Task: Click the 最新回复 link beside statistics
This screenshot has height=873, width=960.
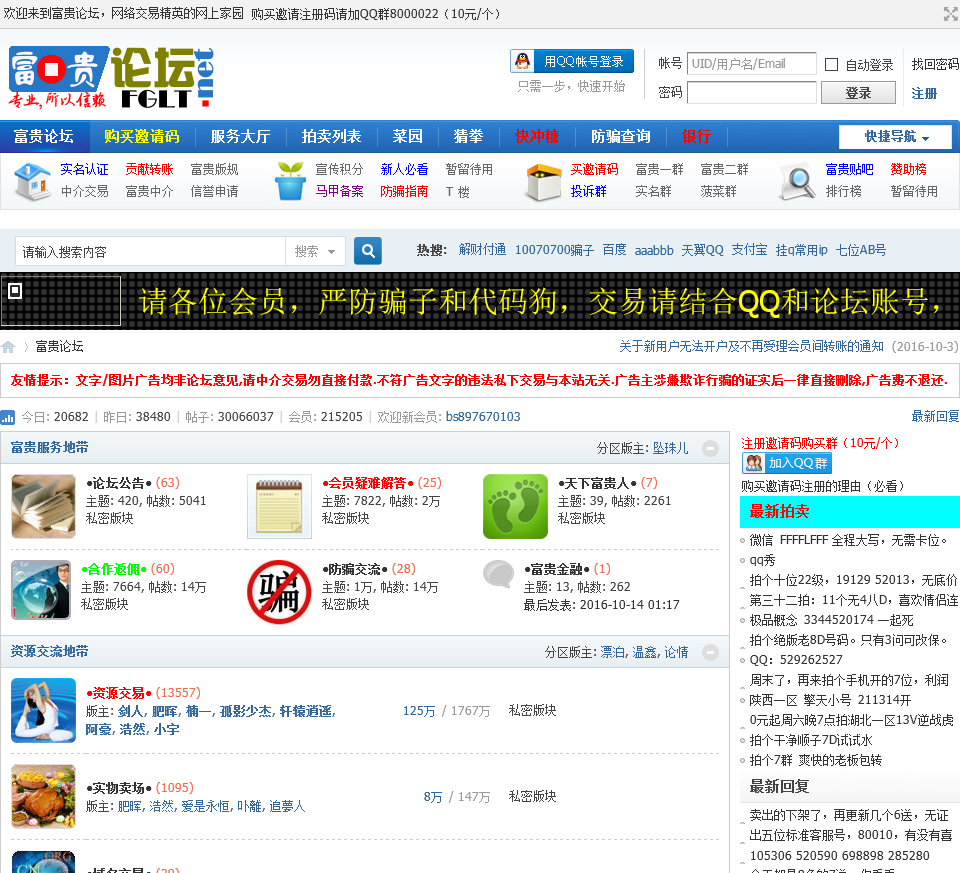Action: (935, 416)
